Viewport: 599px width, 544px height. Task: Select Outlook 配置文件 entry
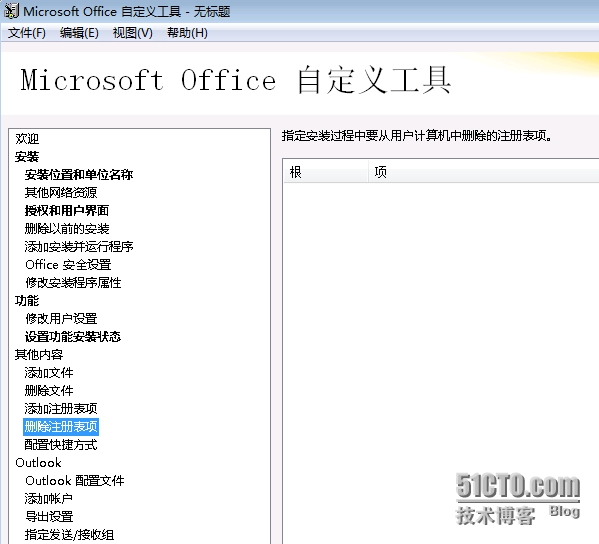click(75, 481)
